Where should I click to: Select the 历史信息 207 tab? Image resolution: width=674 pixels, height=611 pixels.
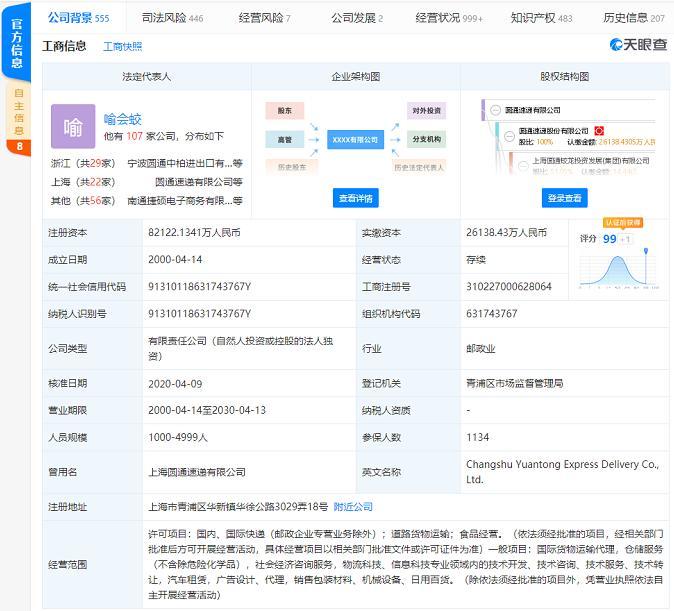(x=634, y=18)
